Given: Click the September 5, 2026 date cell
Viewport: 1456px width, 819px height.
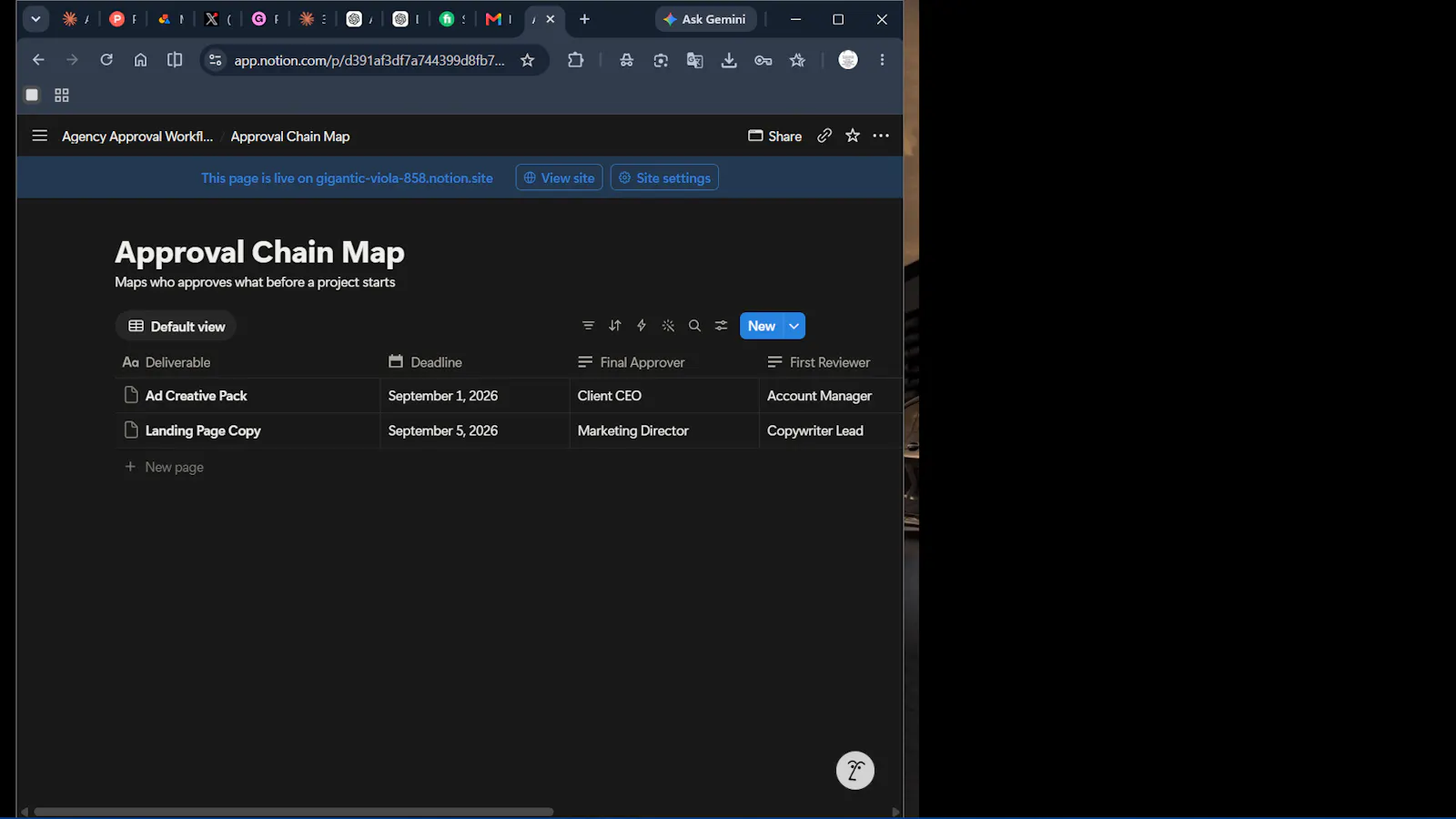Looking at the screenshot, I should point(475,430).
